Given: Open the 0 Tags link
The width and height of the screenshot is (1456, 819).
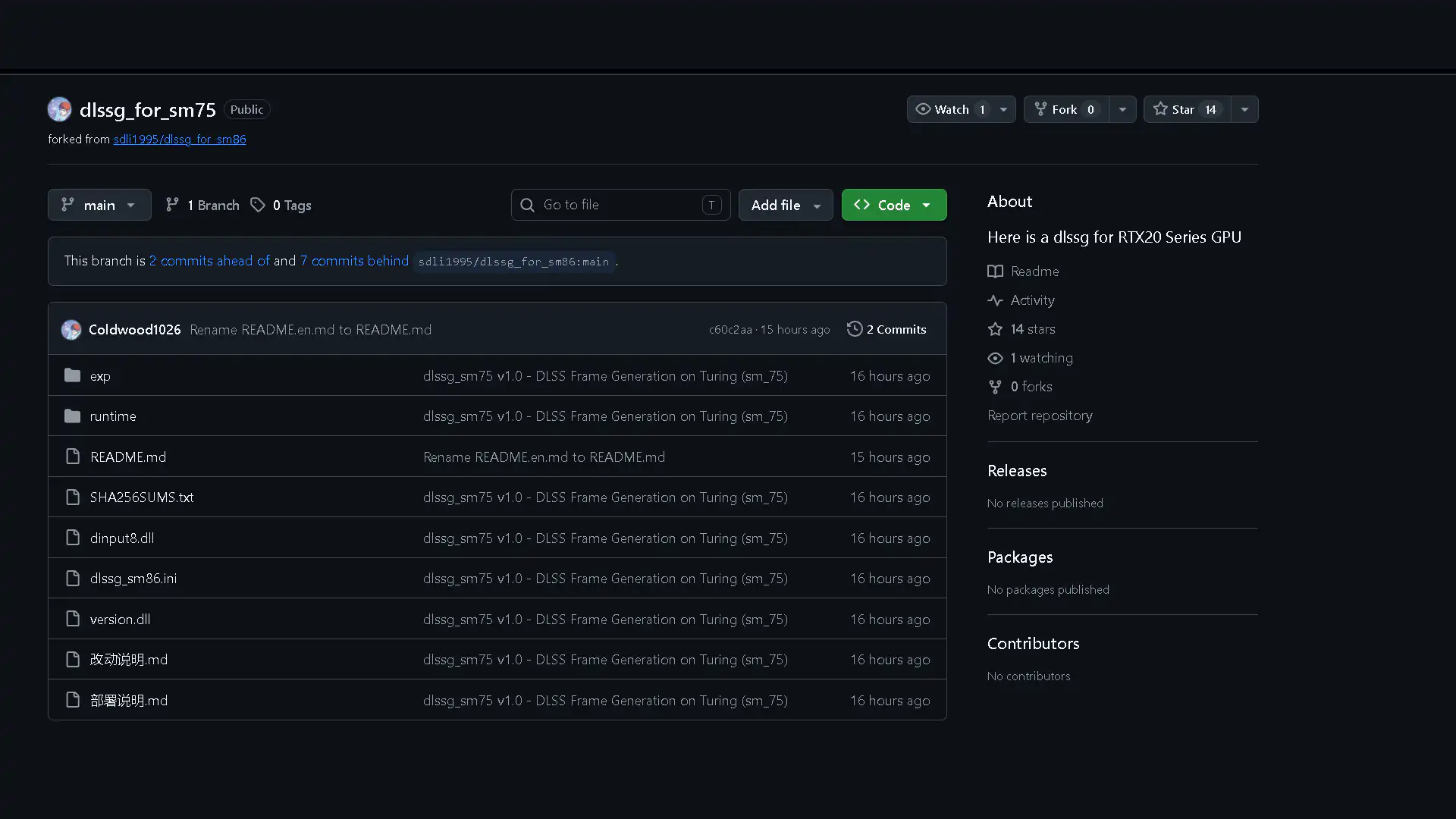Looking at the screenshot, I should (281, 206).
